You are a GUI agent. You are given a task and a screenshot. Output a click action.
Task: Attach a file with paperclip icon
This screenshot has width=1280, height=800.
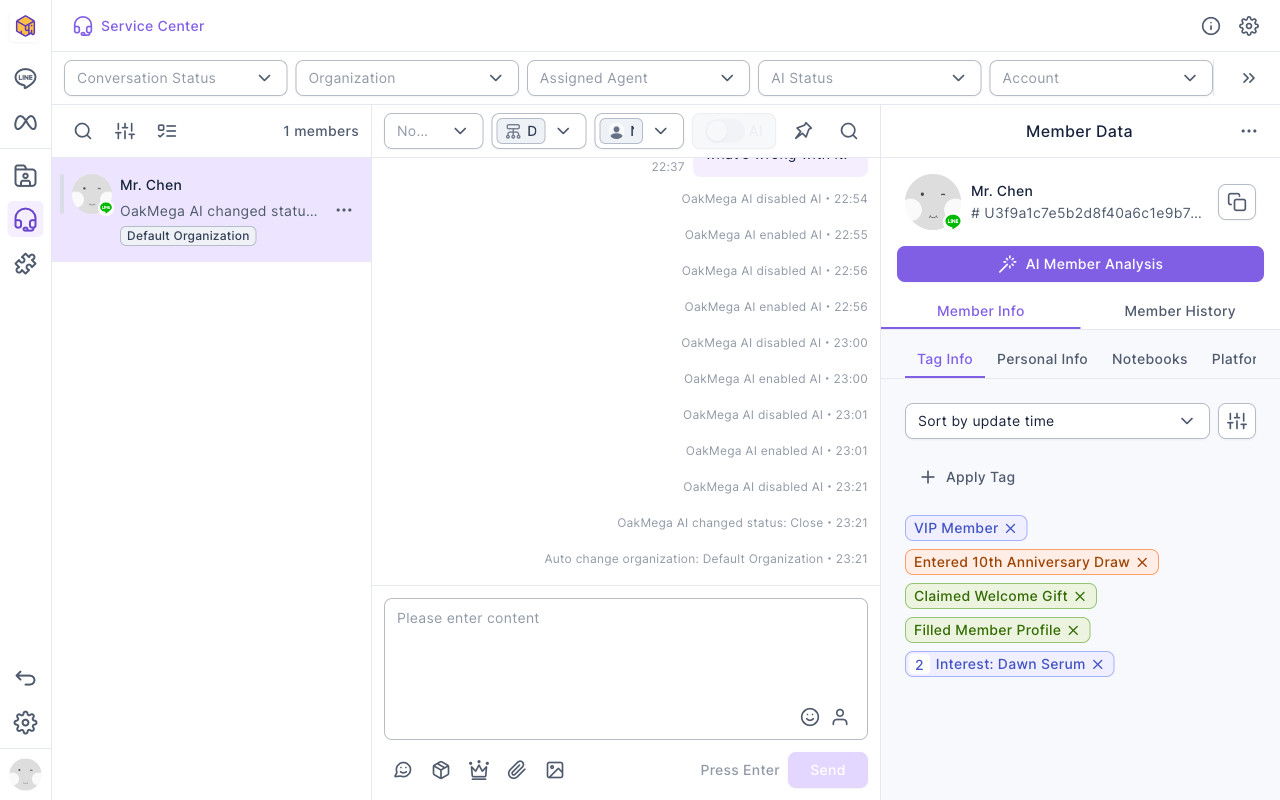[517, 770]
